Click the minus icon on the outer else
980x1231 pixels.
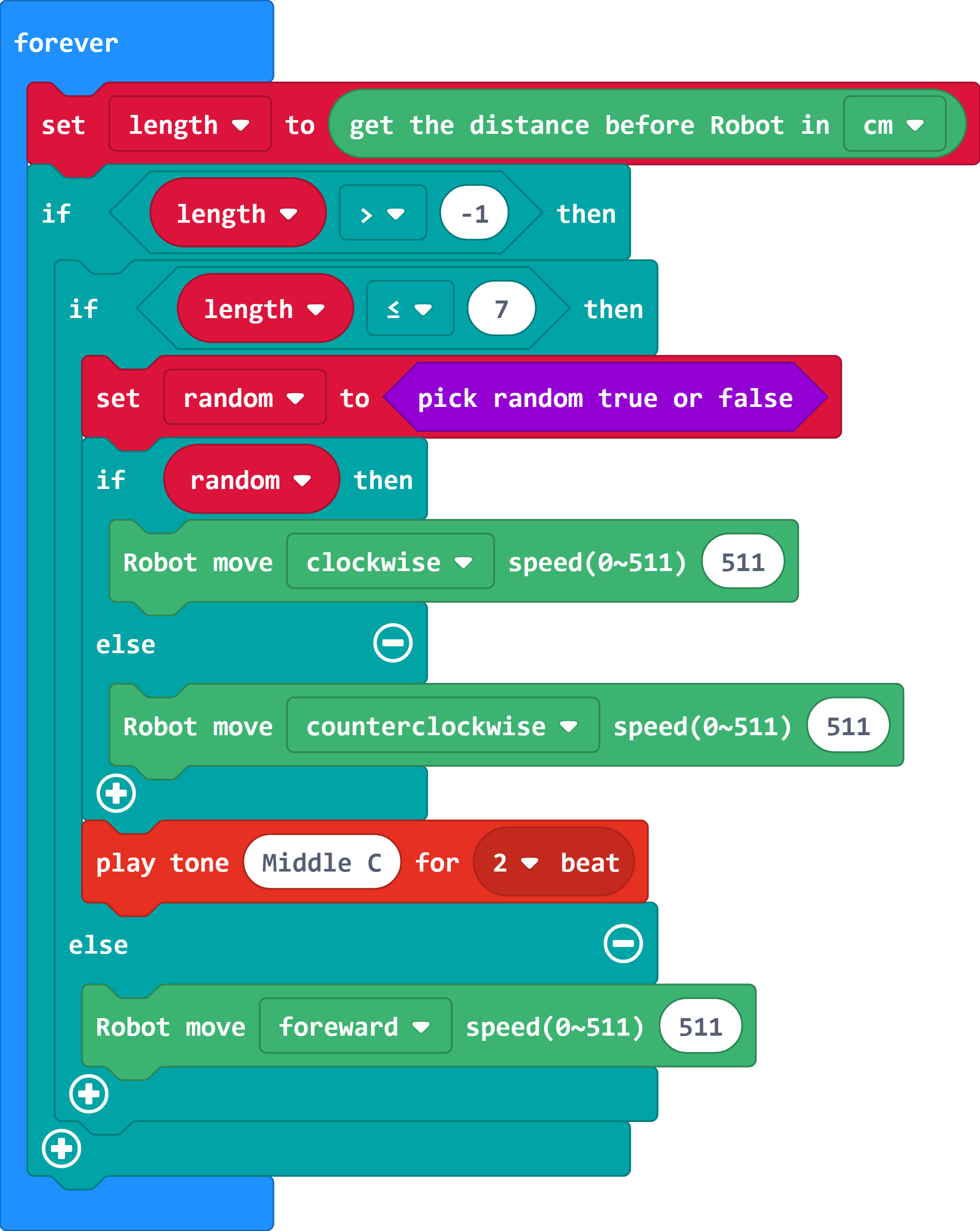point(623,943)
